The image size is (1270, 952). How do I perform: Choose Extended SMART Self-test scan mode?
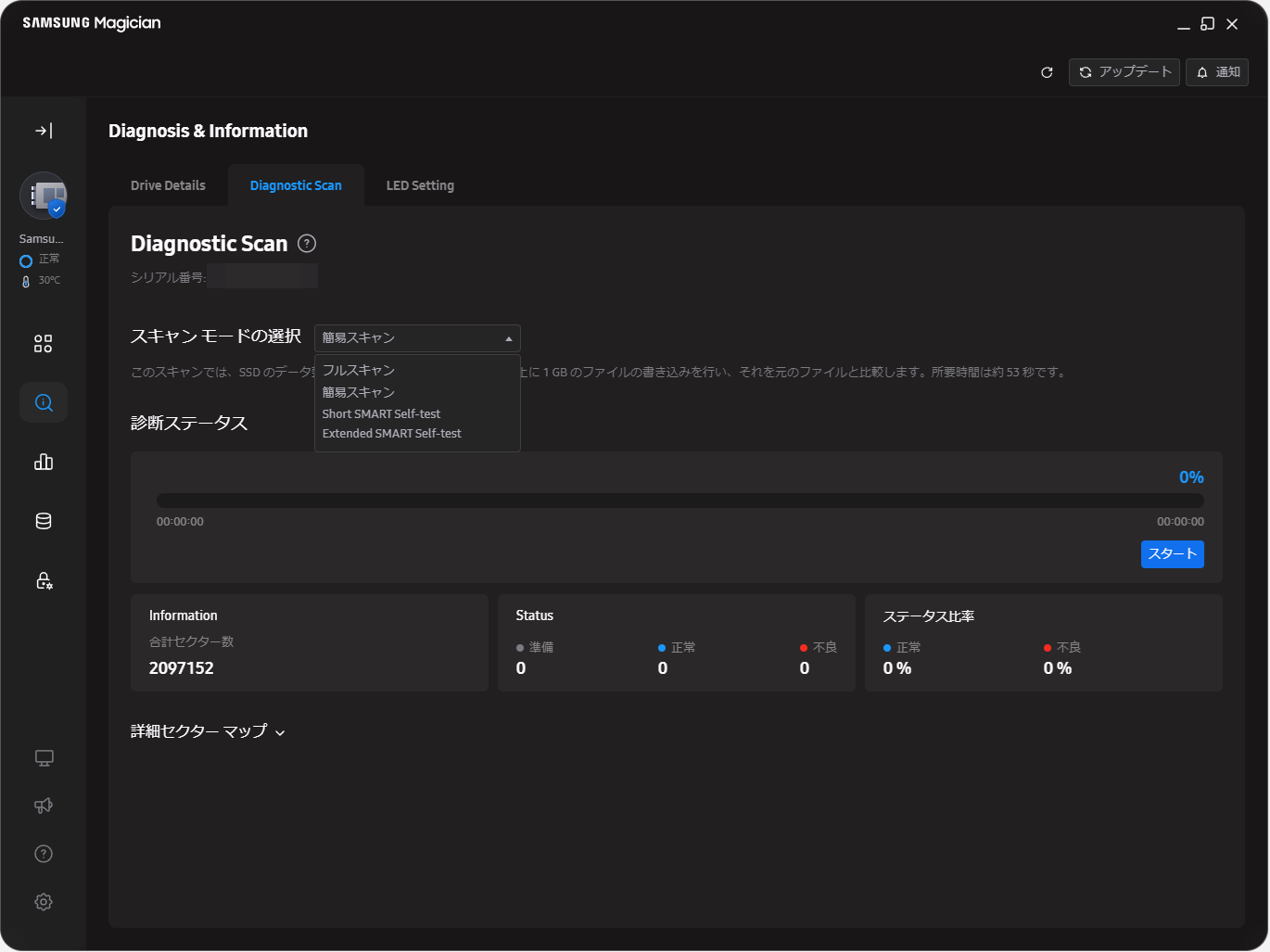coord(391,433)
